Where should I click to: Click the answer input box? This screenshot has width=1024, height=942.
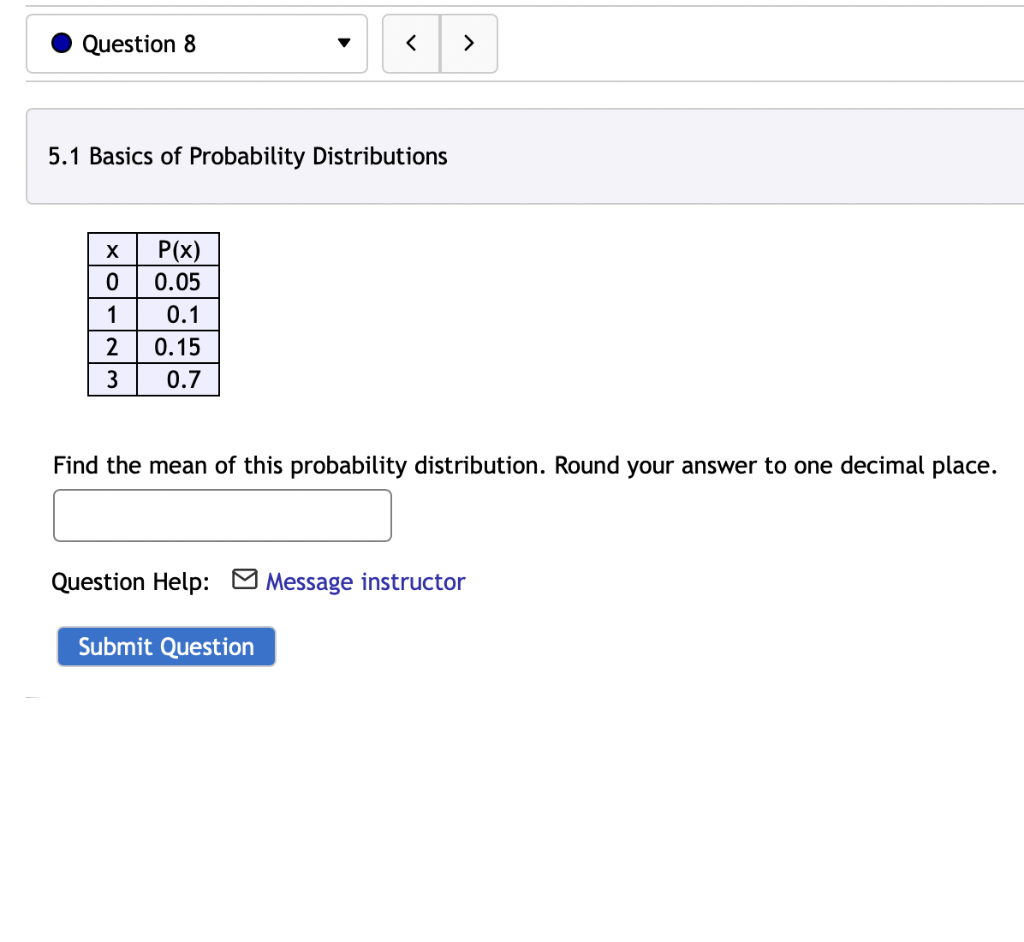[x=222, y=515]
